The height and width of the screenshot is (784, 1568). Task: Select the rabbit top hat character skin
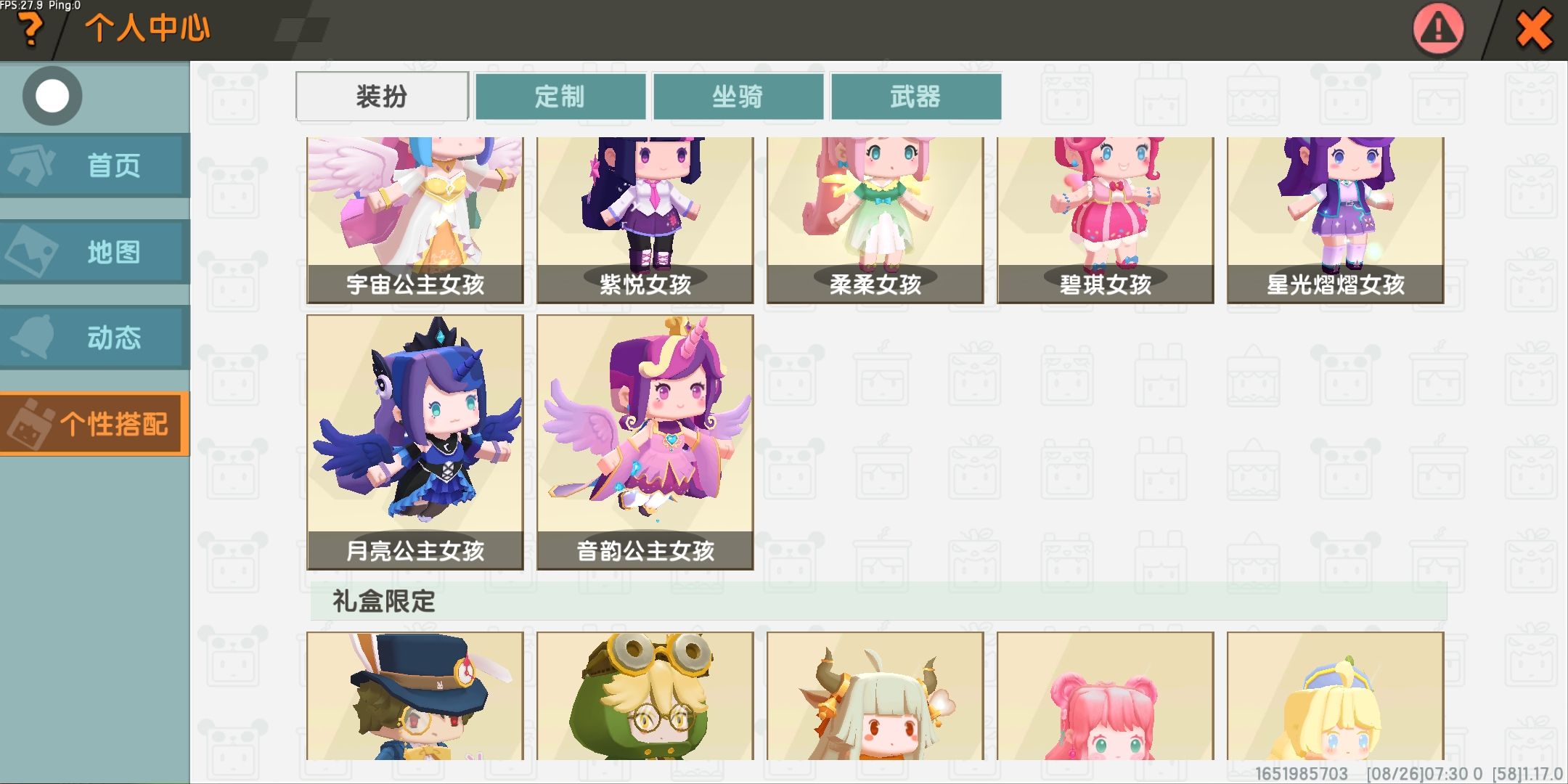click(415, 696)
